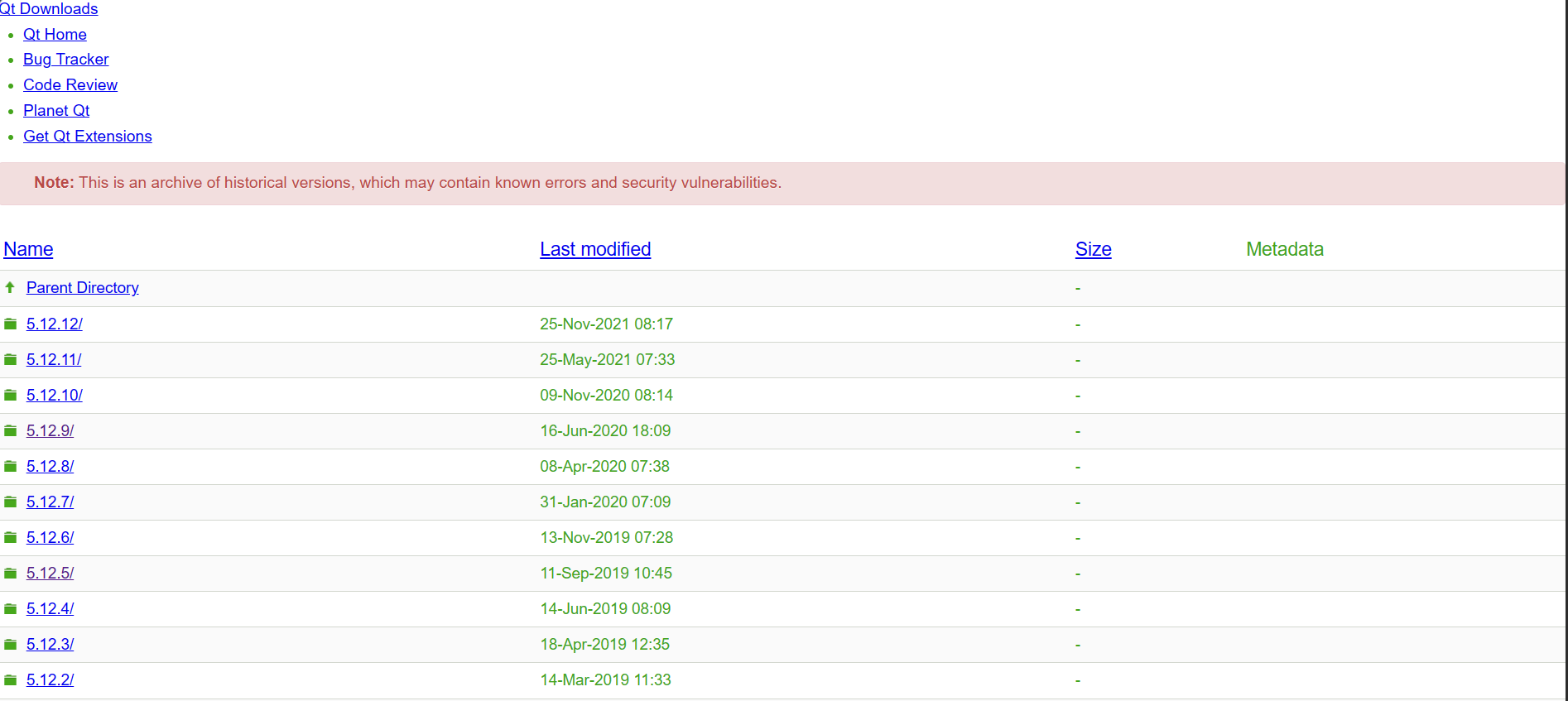Image resolution: width=1568 pixels, height=701 pixels.
Task: Click the folder icon beside 5.12.11/
Action: tap(10, 359)
